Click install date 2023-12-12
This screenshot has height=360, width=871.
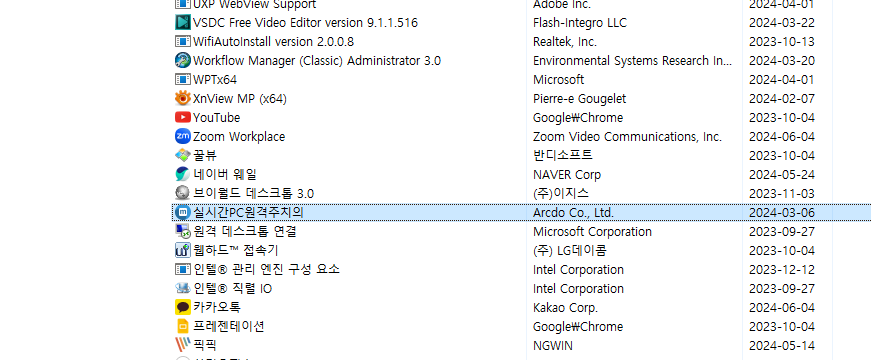pos(782,269)
